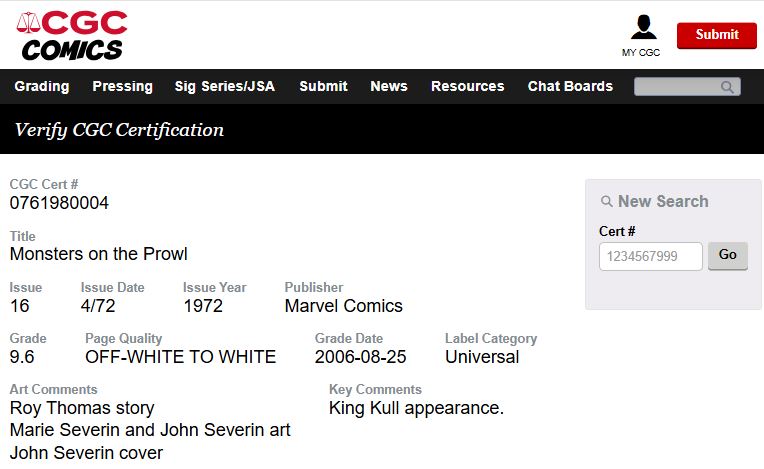
Task: Click the New Search magnifier icon
Action: click(606, 202)
